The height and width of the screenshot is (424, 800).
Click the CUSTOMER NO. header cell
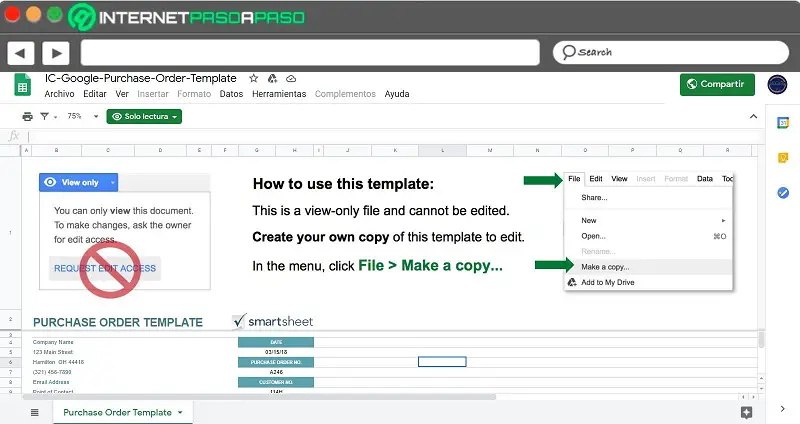[x=276, y=382]
